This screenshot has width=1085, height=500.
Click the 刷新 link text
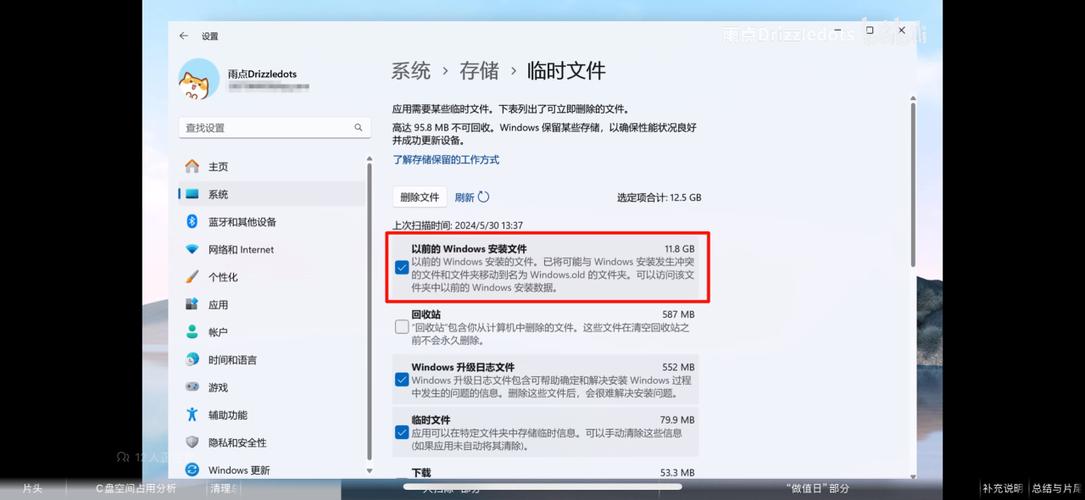(464, 197)
